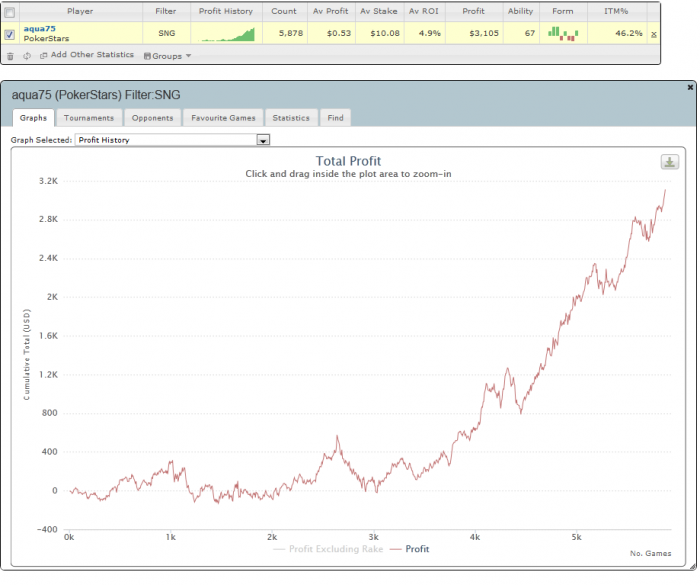
Task: Open the Statistics tab
Action: (291, 118)
